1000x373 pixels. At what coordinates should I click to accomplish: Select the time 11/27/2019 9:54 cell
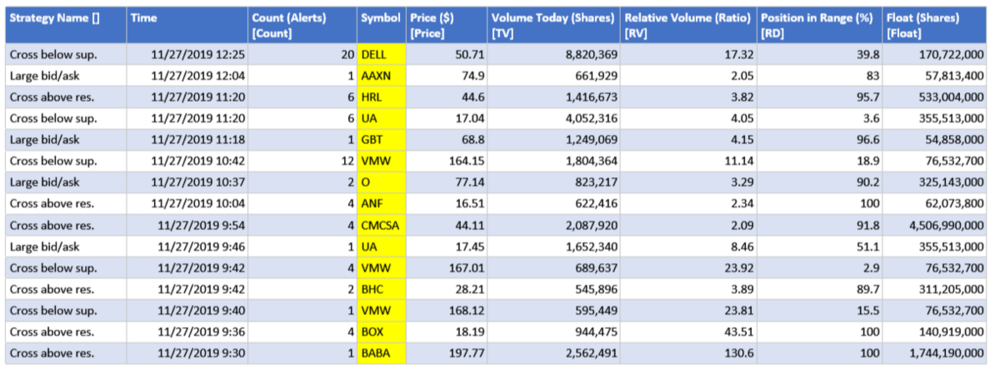188,225
